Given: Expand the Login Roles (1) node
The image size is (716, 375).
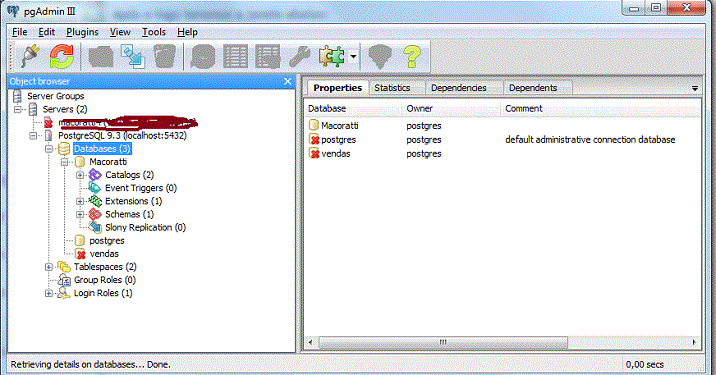Looking at the screenshot, I should pos(49,293).
